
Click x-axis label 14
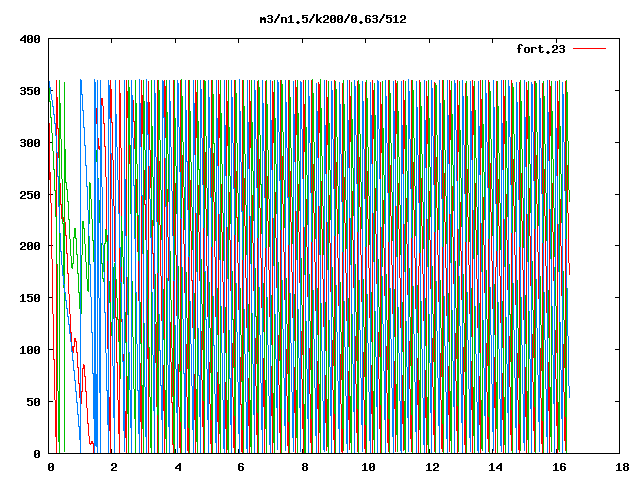[x=496, y=467]
